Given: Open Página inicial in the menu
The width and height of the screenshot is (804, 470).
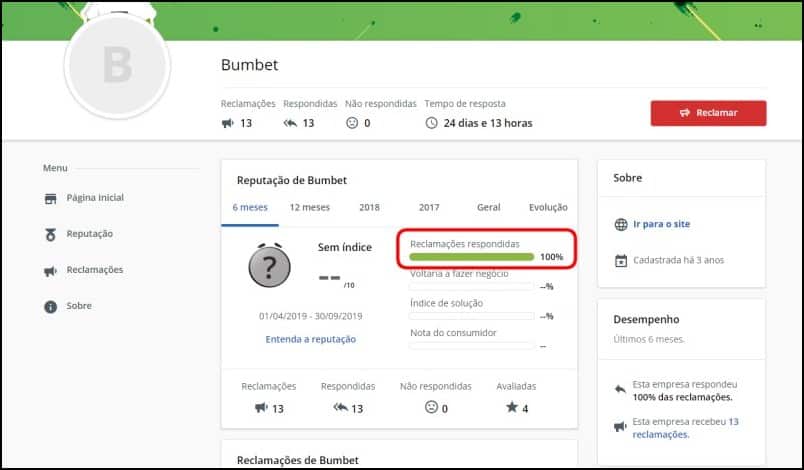Looking at the screenshot, I should coord(95,198).
